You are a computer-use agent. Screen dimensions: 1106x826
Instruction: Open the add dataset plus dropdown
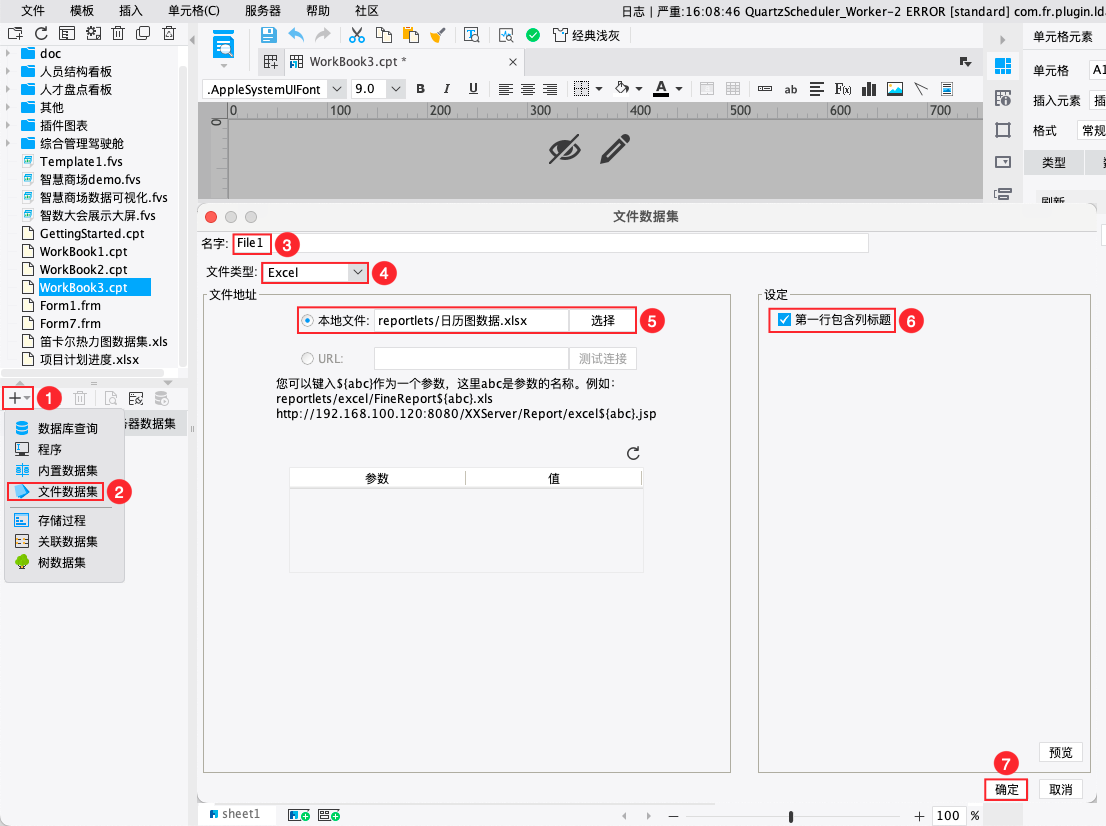coord(18,398)
